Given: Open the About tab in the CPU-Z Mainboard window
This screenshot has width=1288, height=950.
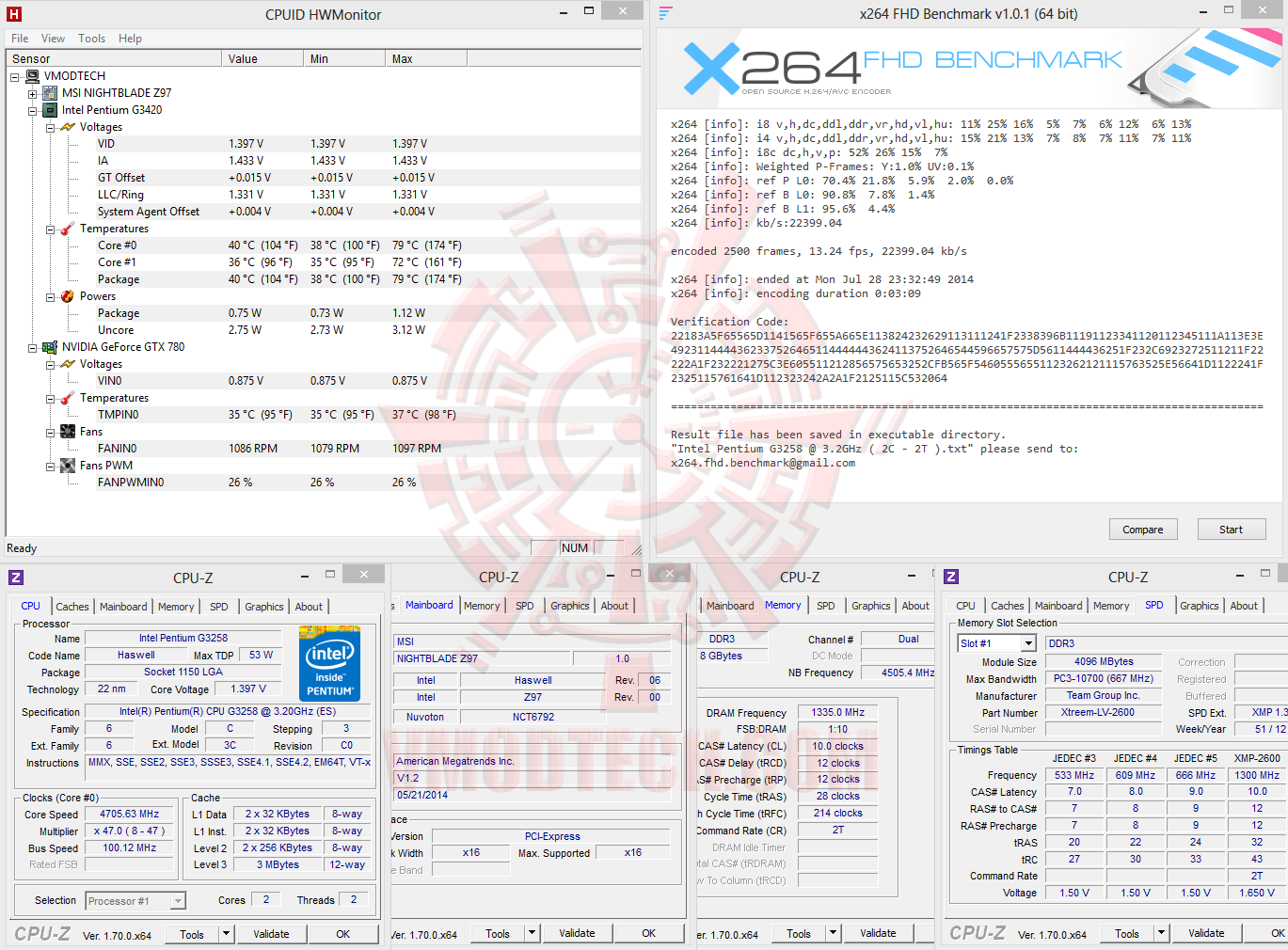Looking at the screenshot, I should point(614,606).
